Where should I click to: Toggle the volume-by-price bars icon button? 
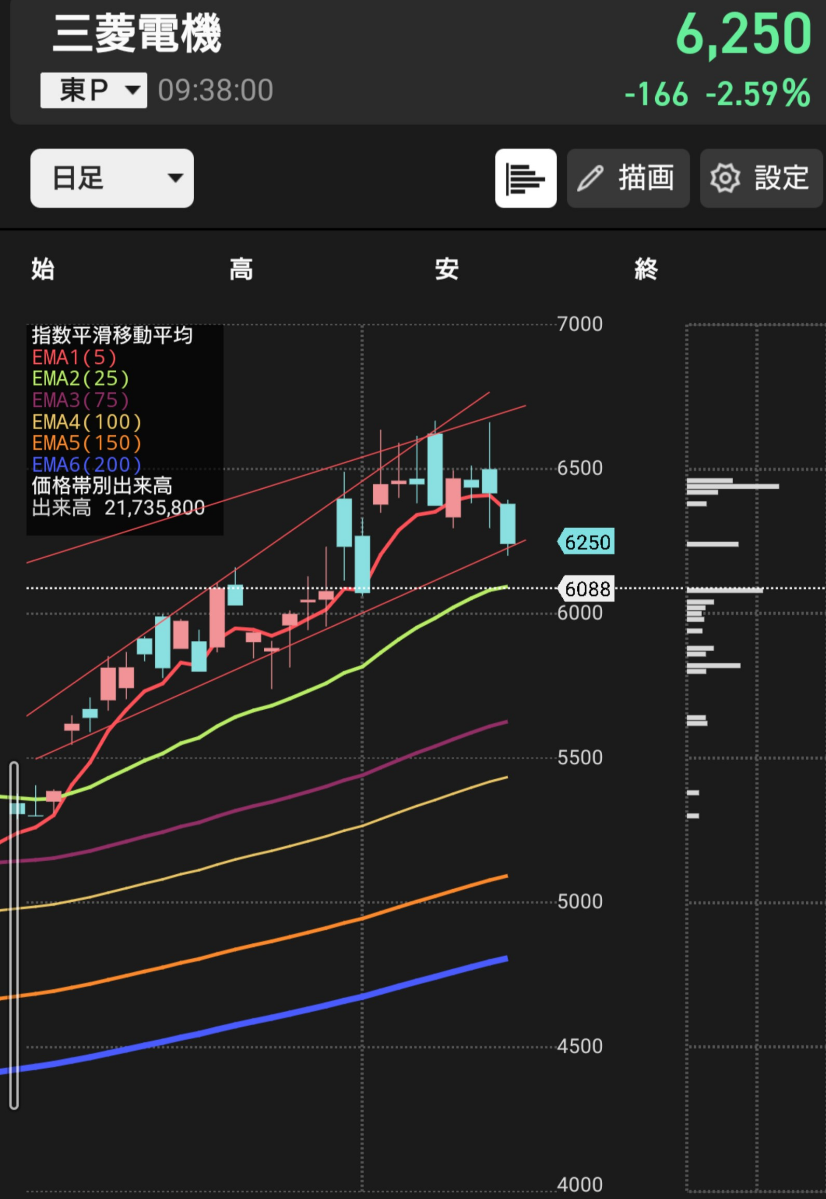pyautogui.click(x=525, y=178)
